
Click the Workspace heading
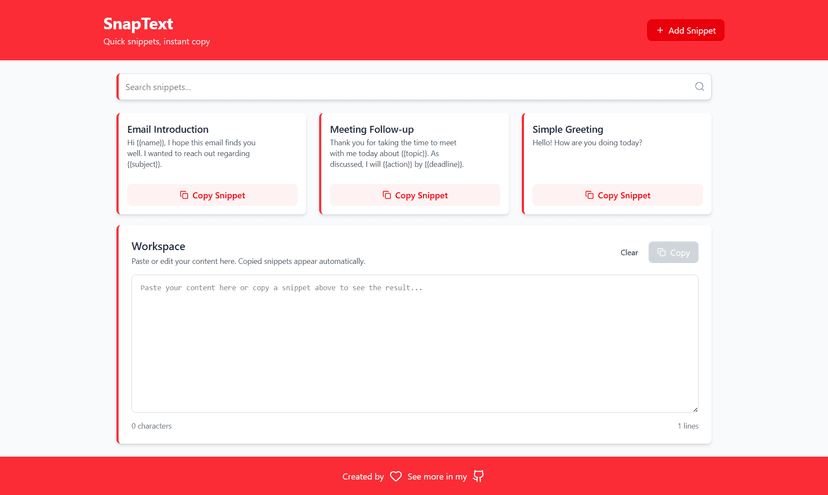[158, 246]
